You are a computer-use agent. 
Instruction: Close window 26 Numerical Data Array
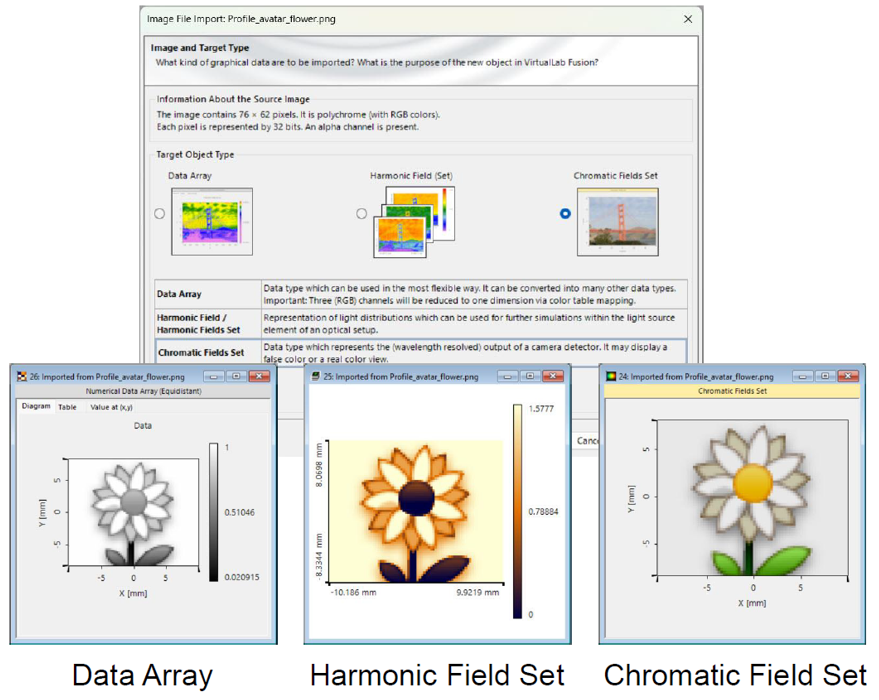click(259, 377)
